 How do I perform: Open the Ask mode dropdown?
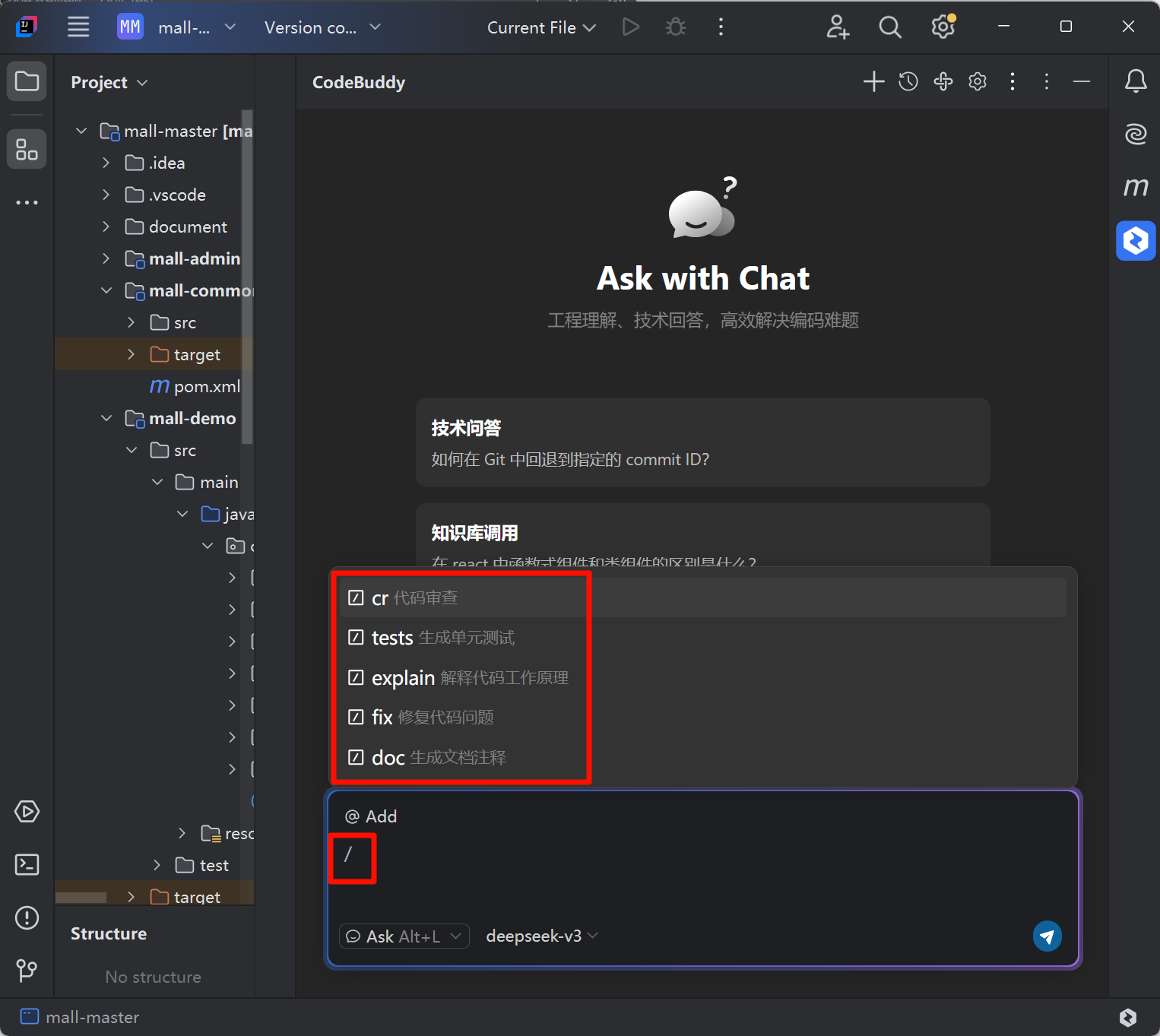click(x=404, y=936)
